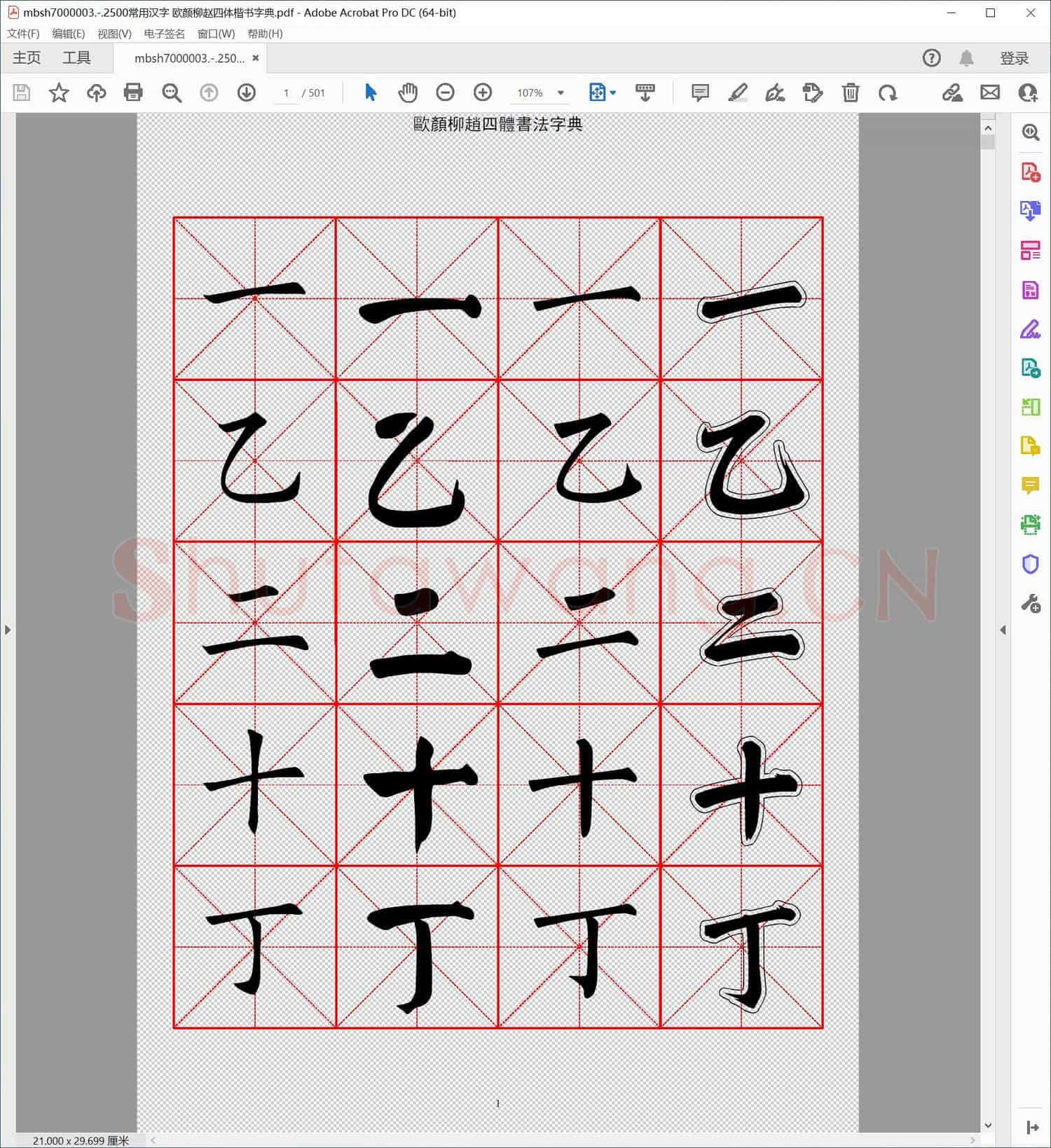Click the Print file icon

133,92
